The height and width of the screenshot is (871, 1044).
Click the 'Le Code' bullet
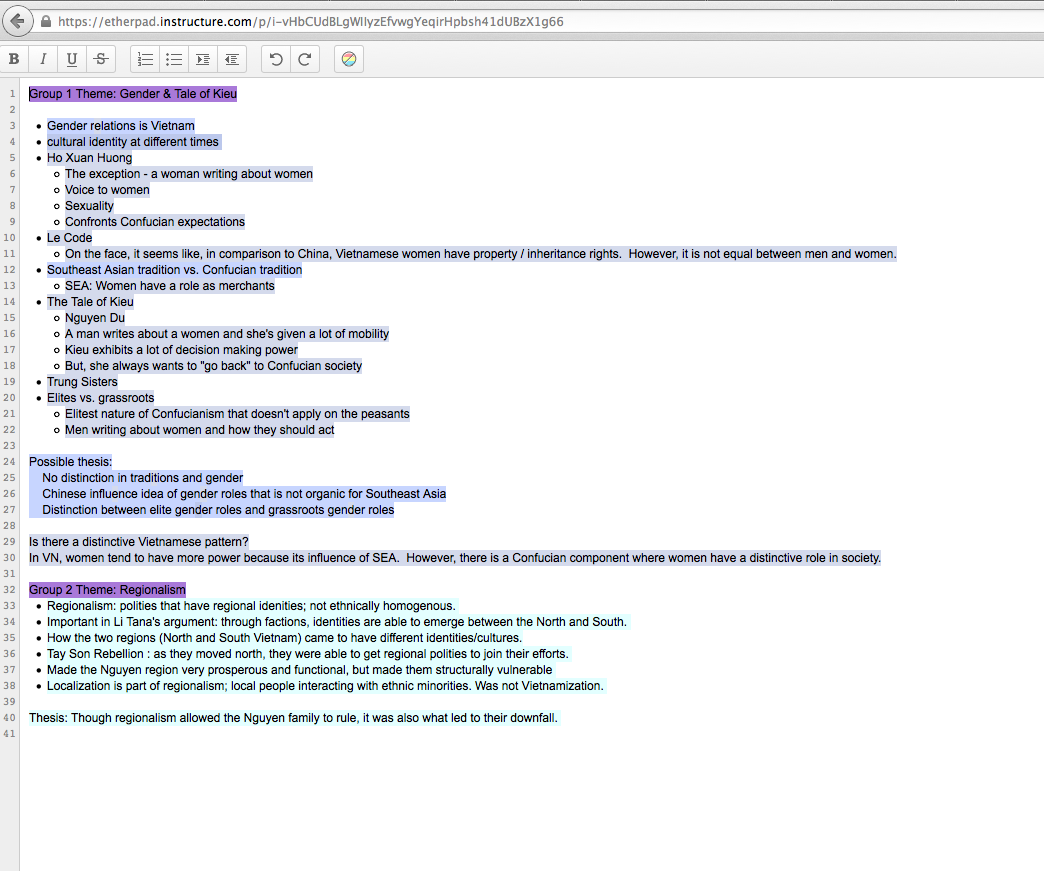(x=69, y=238)
